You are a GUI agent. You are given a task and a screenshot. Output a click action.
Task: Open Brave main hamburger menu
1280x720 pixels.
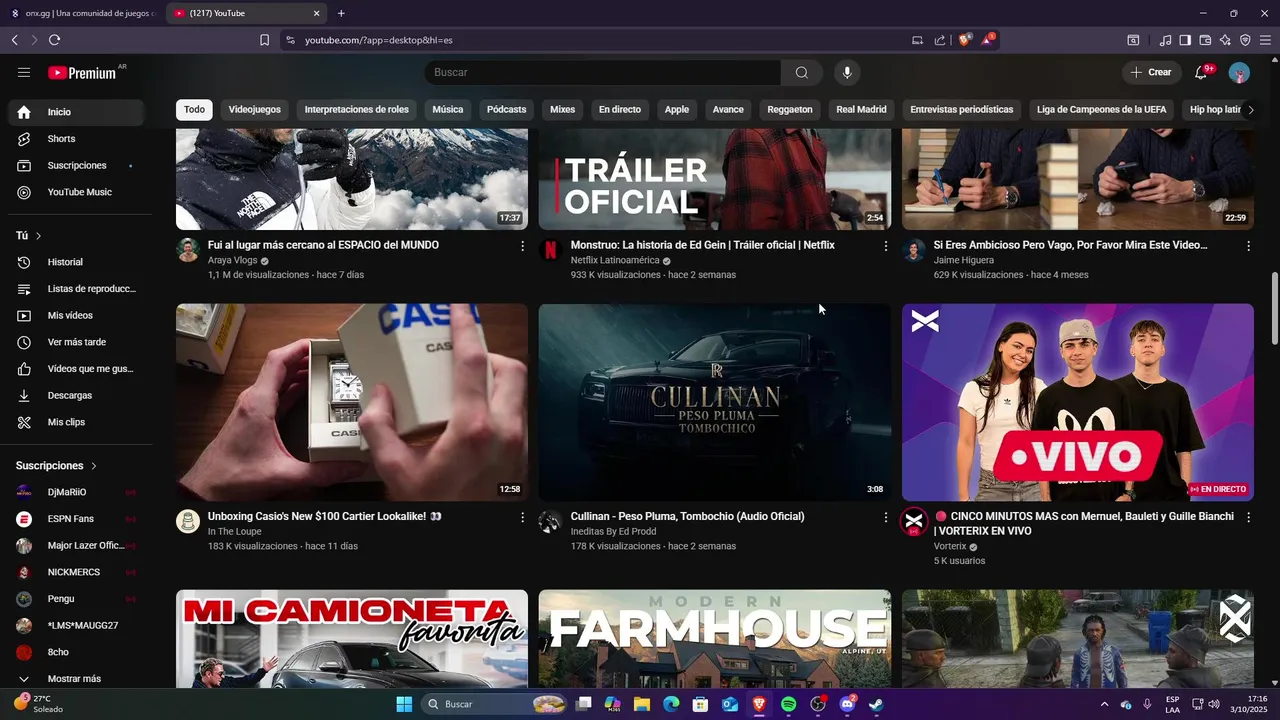click(x=1265, y=40)
